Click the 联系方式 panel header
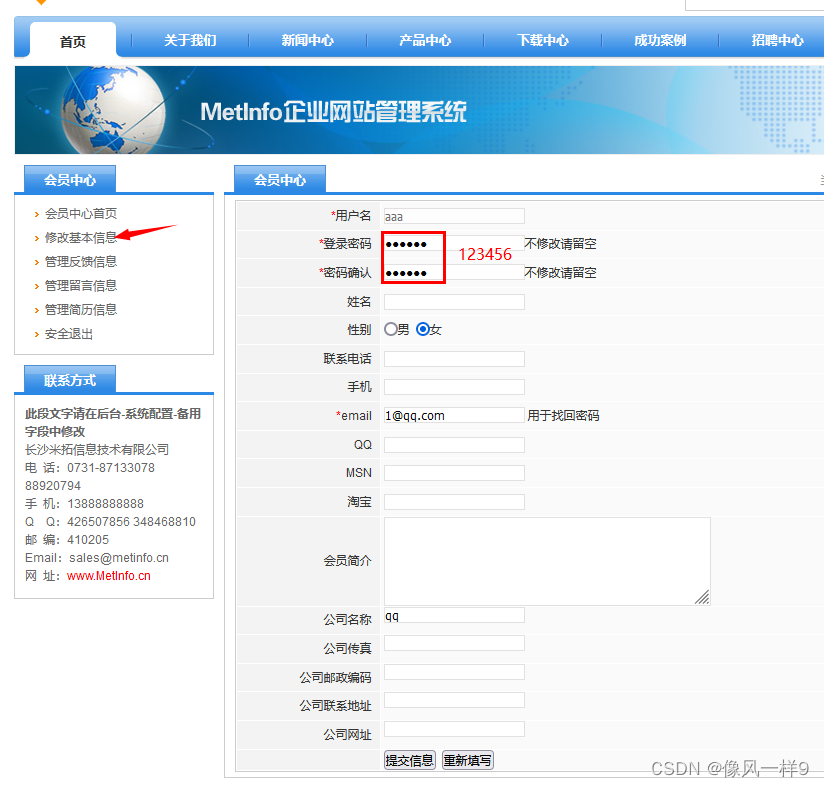The image size is (824, 787). tap(70, 379)
